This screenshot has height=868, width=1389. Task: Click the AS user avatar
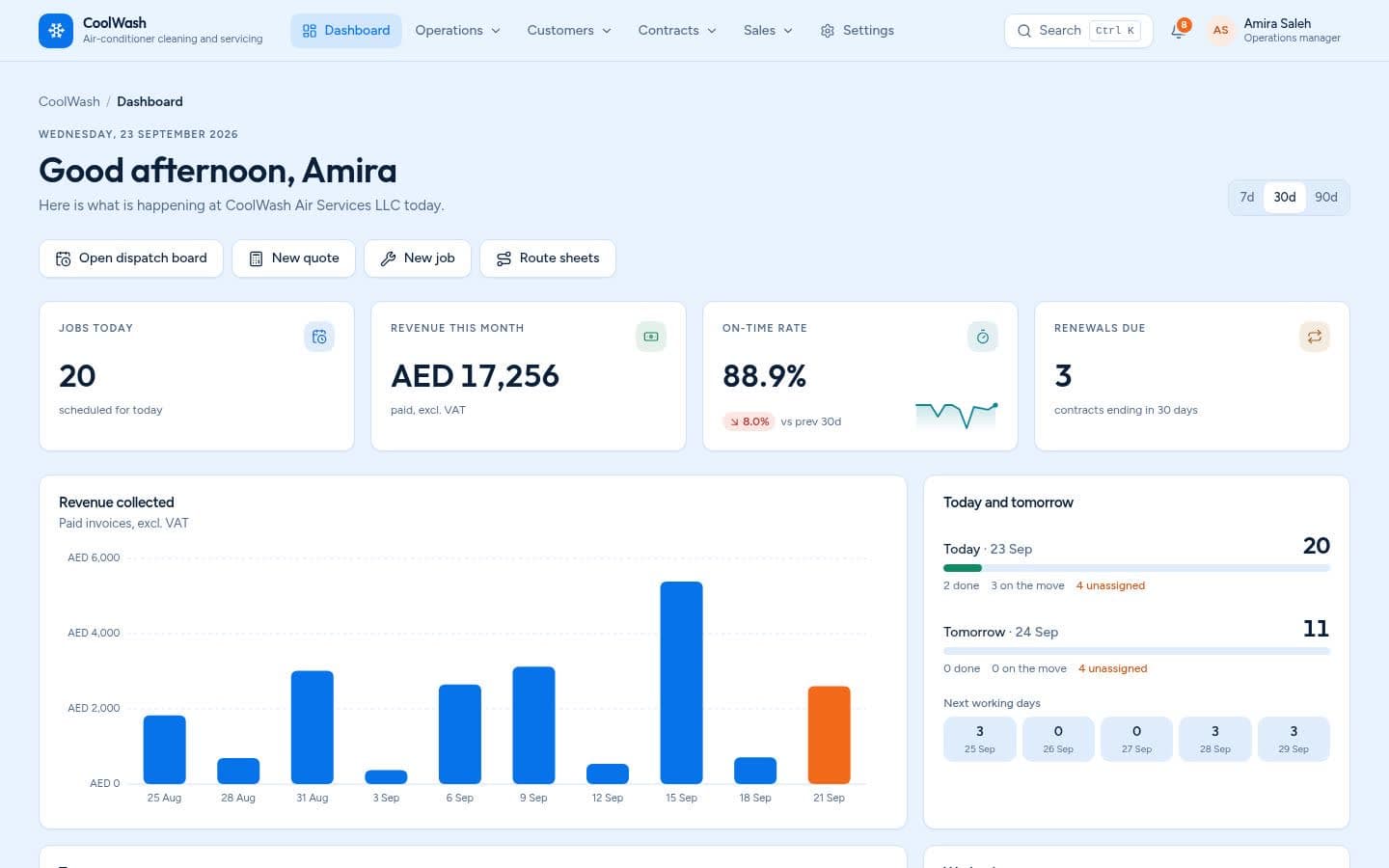[x=1220, y=31]
